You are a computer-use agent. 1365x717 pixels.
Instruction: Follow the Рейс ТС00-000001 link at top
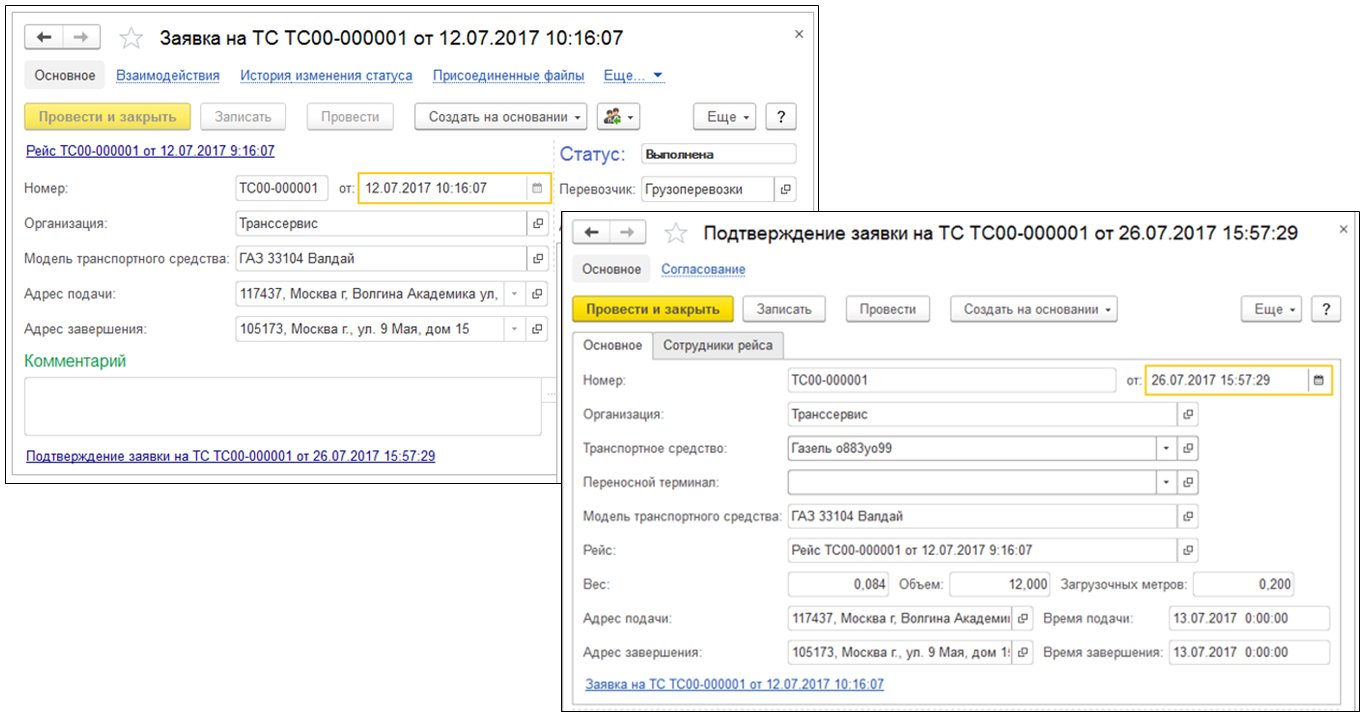(x=149, y=151)
